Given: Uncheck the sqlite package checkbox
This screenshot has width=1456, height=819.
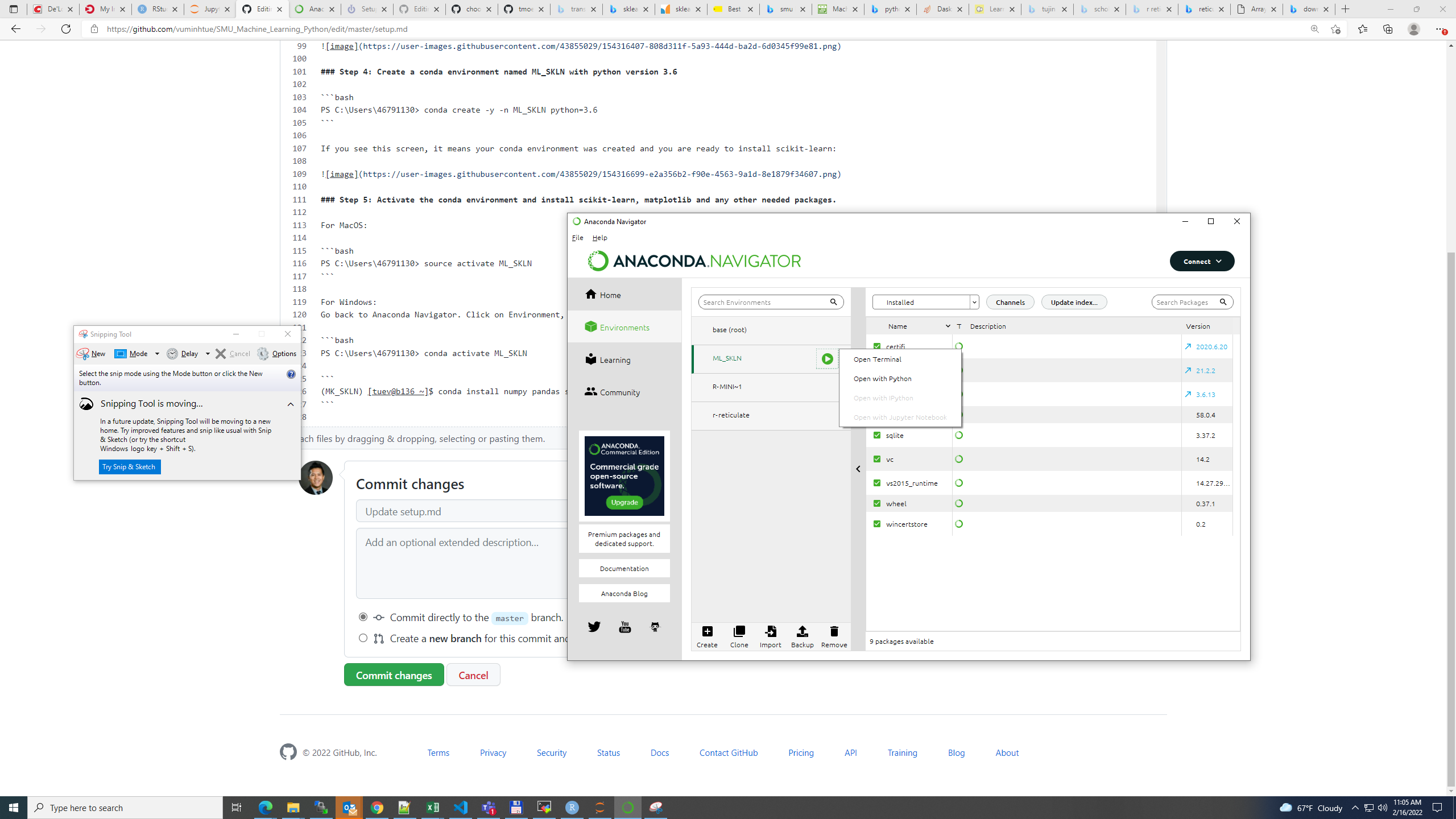Looking at the screenshot, I should pyautogui.click(x=876, y=435).
